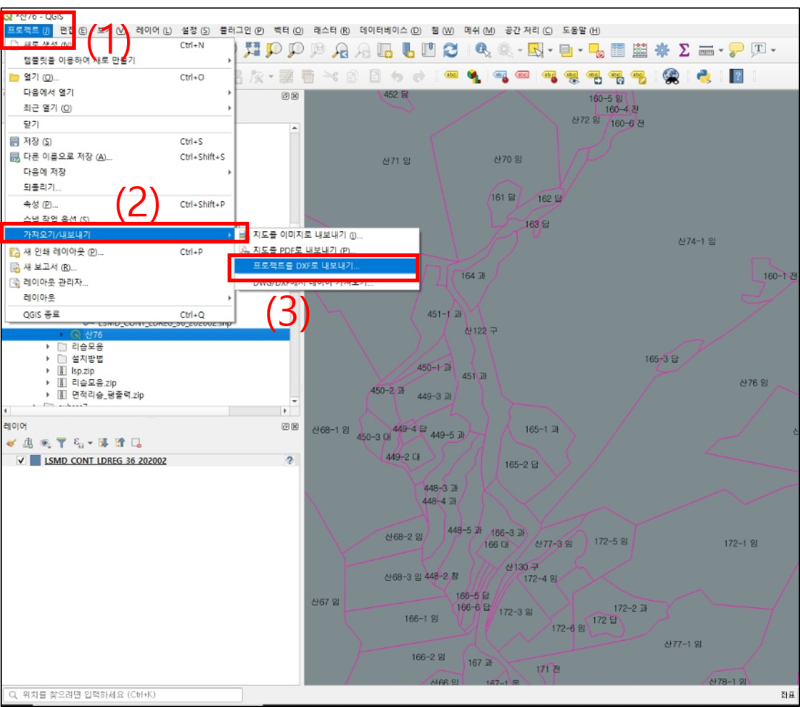Click the New Map View icon
This screenshot has height=707, width=800.
coord(385,50)
